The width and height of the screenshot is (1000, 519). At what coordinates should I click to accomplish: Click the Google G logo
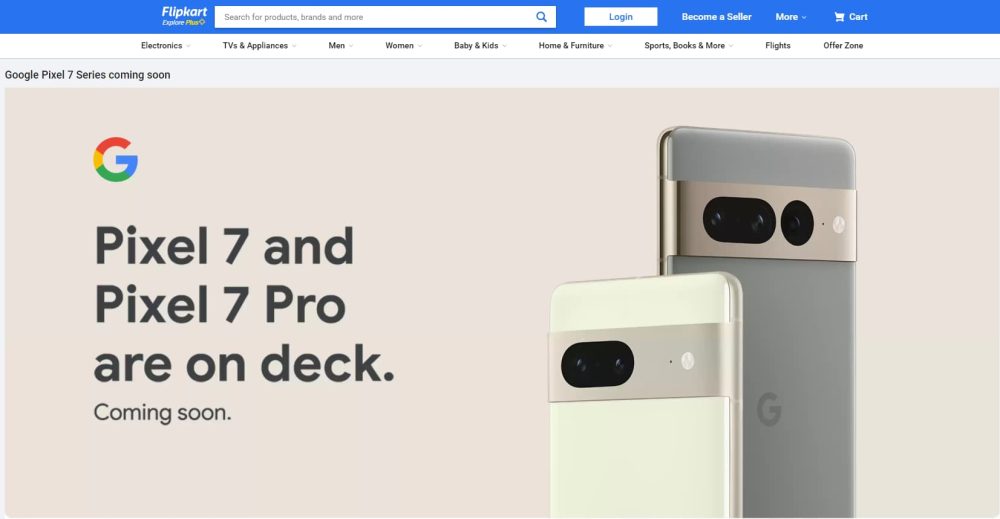point(116,160)
